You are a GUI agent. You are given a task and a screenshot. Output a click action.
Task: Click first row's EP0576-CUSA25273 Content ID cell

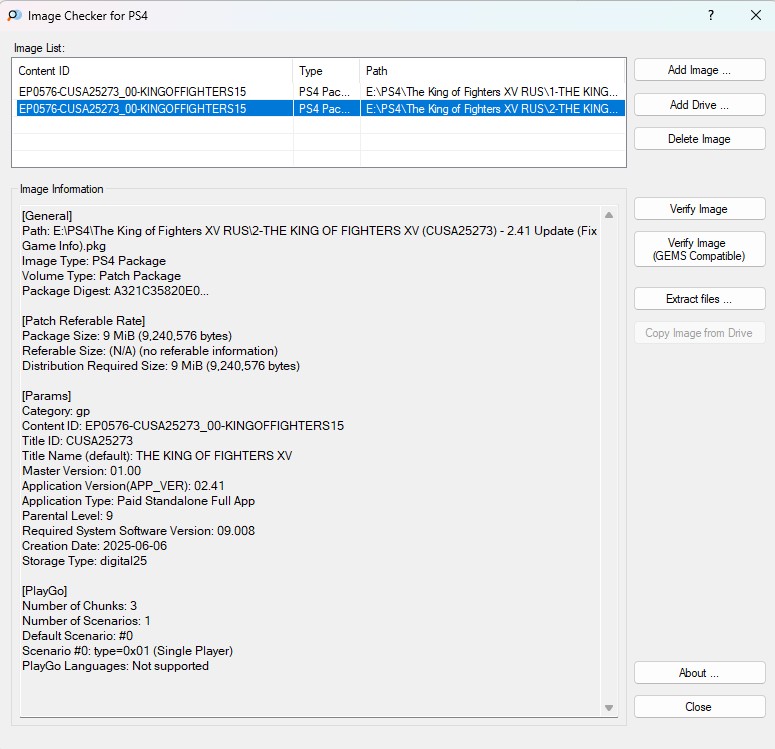click(132, 92)
